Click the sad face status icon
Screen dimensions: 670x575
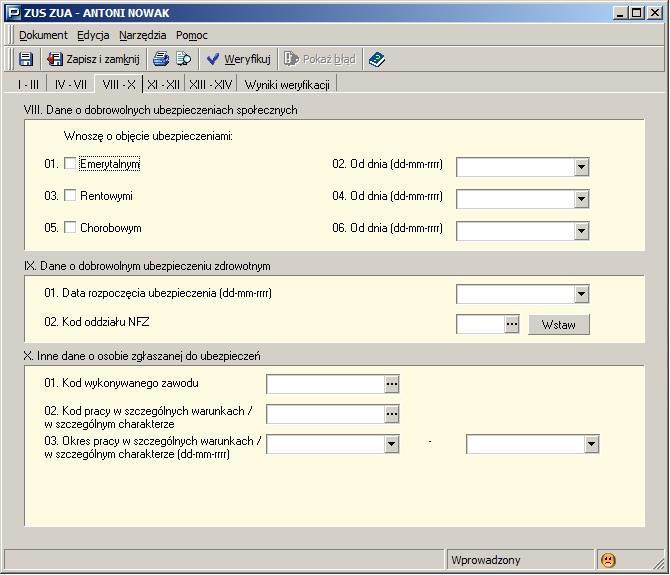click(x=608, y=560)
